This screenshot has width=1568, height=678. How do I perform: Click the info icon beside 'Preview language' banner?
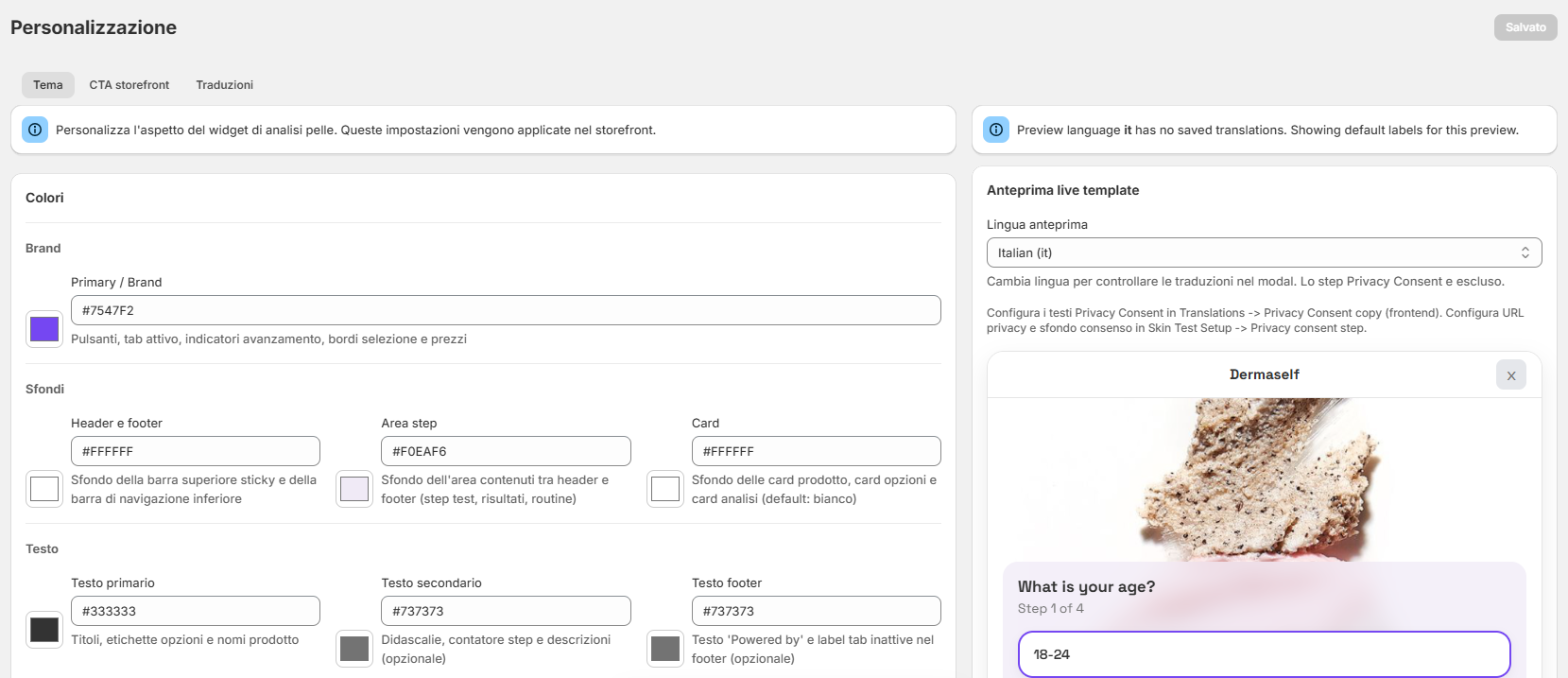(x=996, y=130)
